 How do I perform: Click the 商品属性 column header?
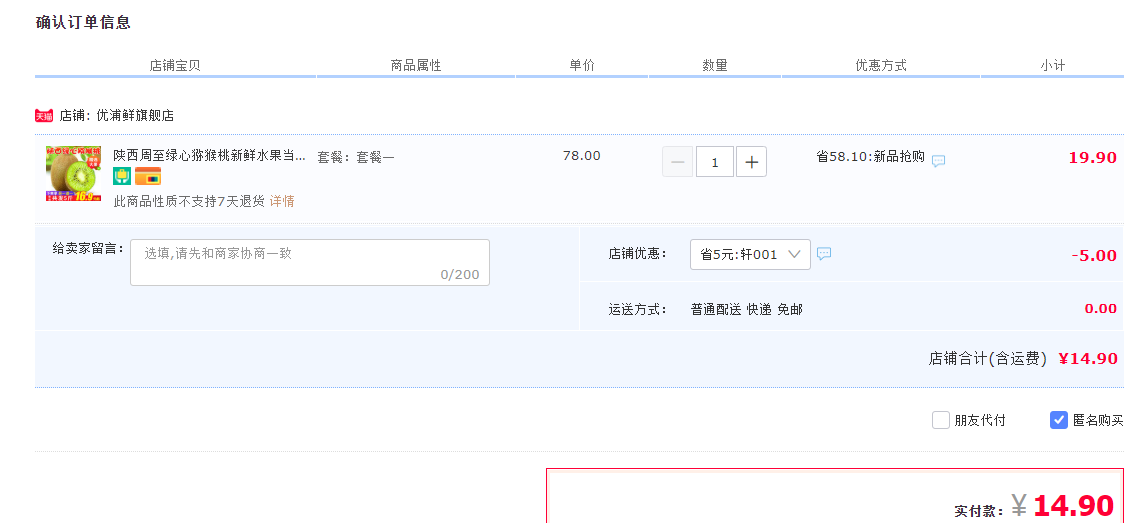(x=416, y=66)
